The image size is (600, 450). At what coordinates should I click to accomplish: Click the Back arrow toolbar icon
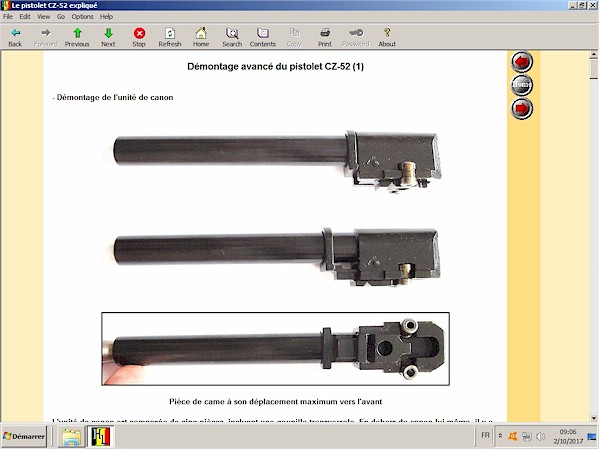(x=15, y=33)
